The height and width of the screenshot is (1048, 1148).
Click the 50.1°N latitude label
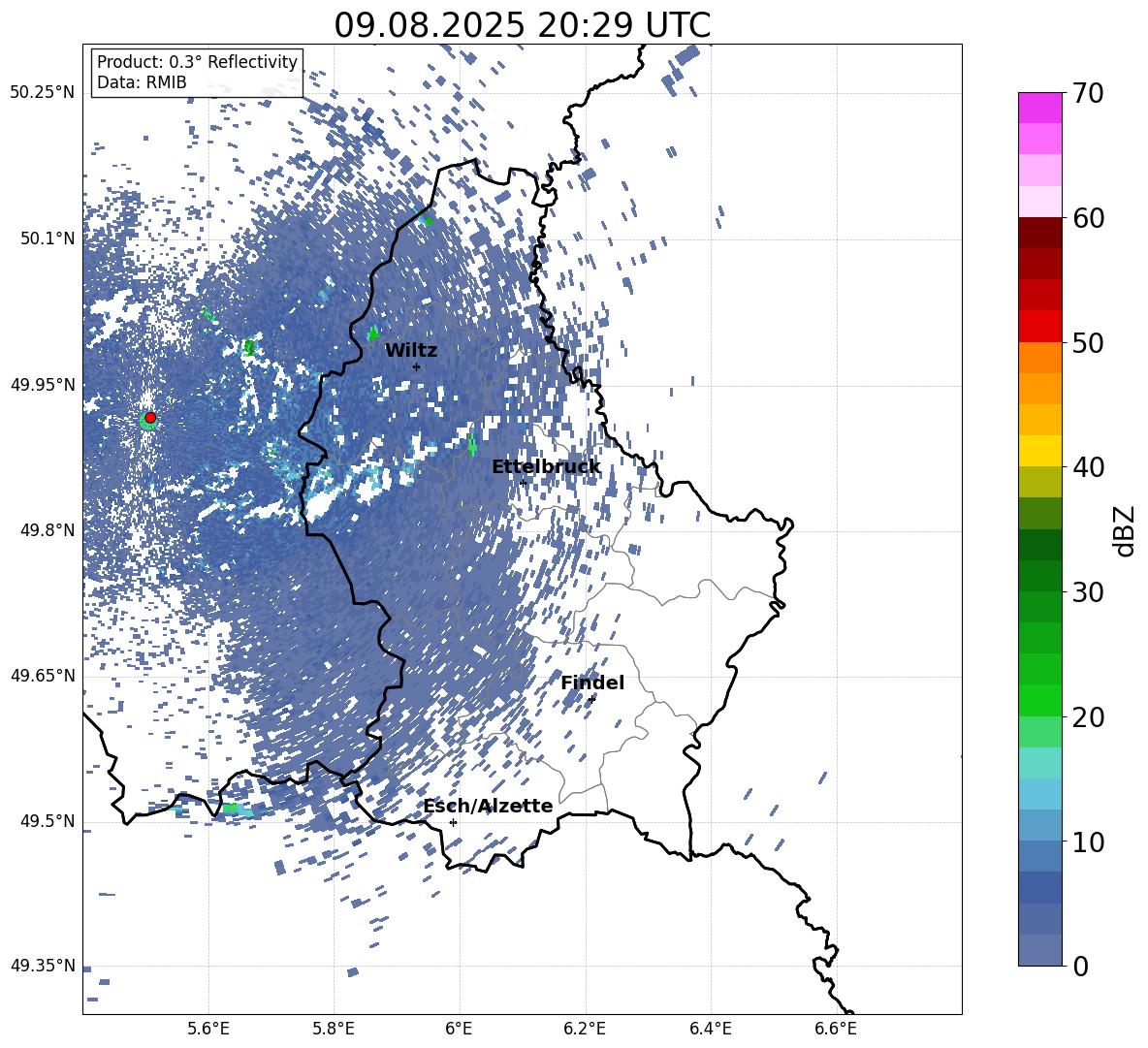pyautogui.click(x=48, y=238)
